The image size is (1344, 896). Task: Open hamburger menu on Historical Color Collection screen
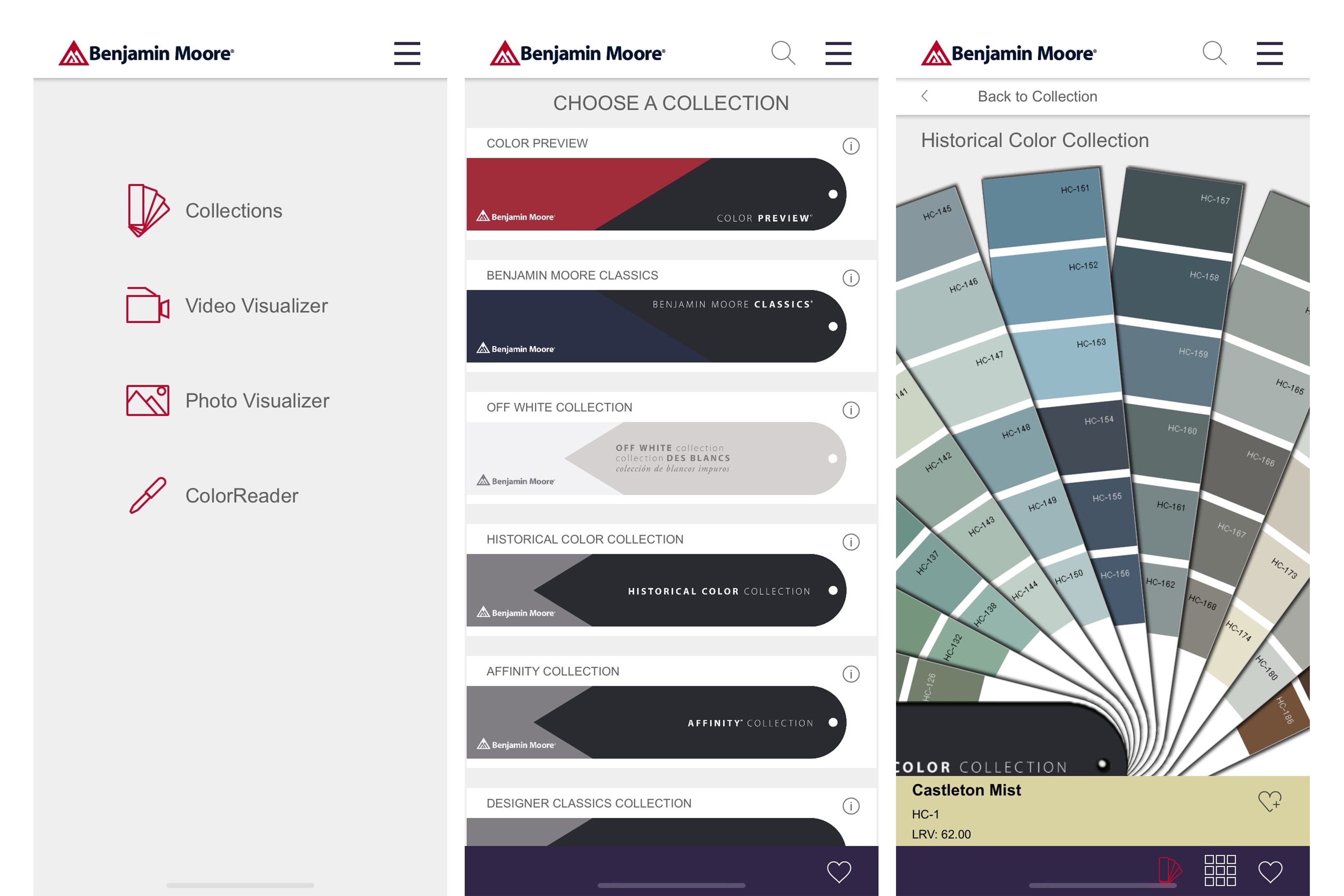point(1270,53)
